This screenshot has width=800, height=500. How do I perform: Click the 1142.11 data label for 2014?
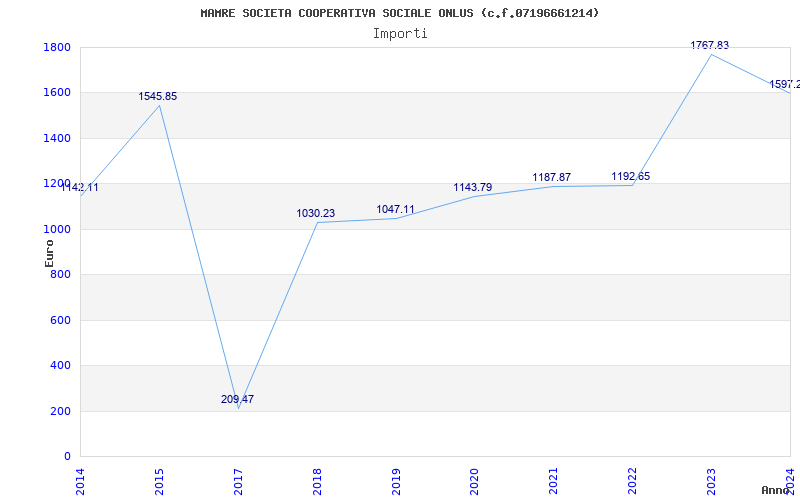[80, 188]
